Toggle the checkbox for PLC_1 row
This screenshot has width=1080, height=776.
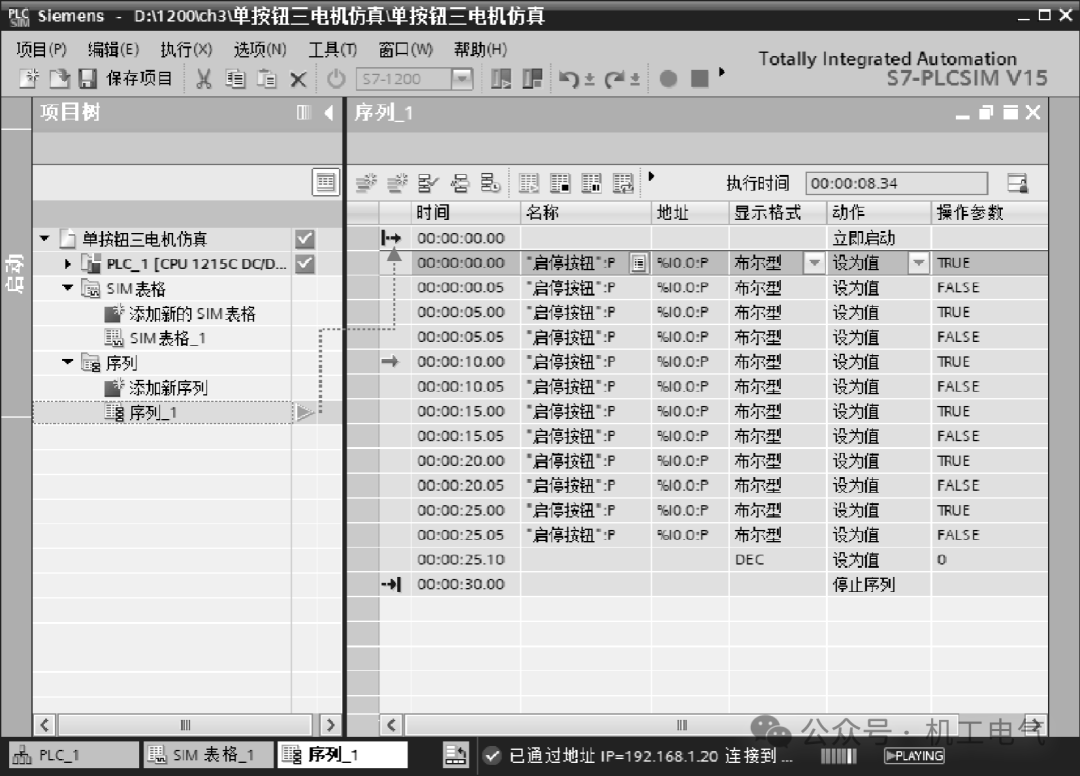pos(304,264)
